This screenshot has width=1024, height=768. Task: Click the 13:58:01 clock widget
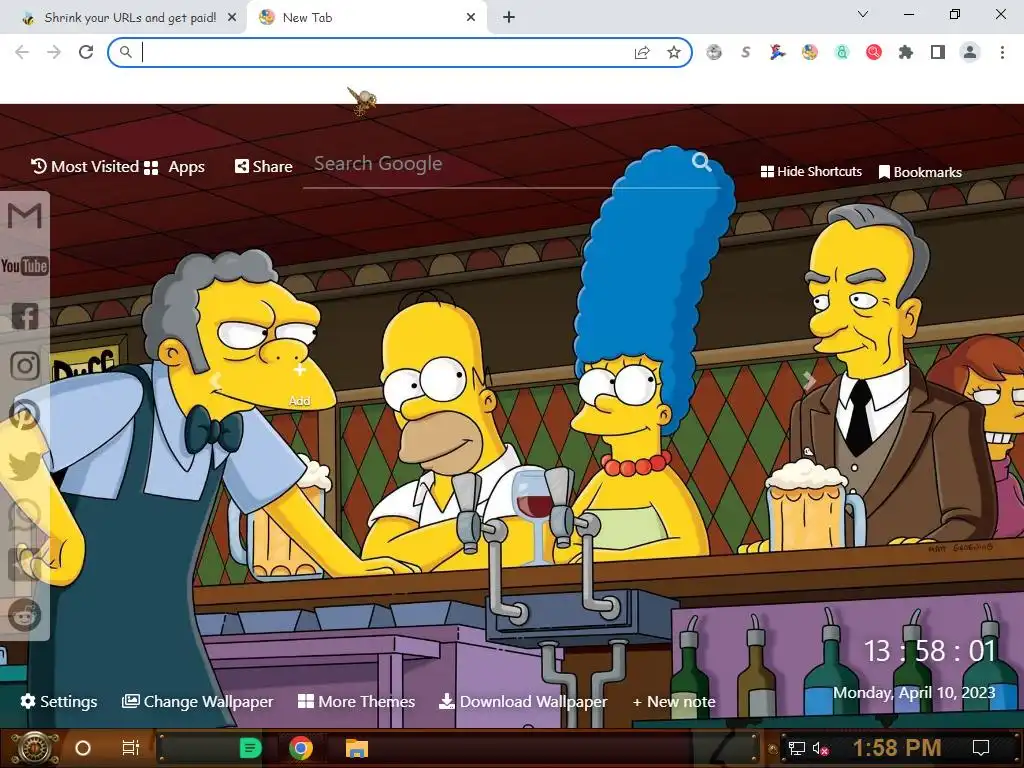click(x=930, y=650)
